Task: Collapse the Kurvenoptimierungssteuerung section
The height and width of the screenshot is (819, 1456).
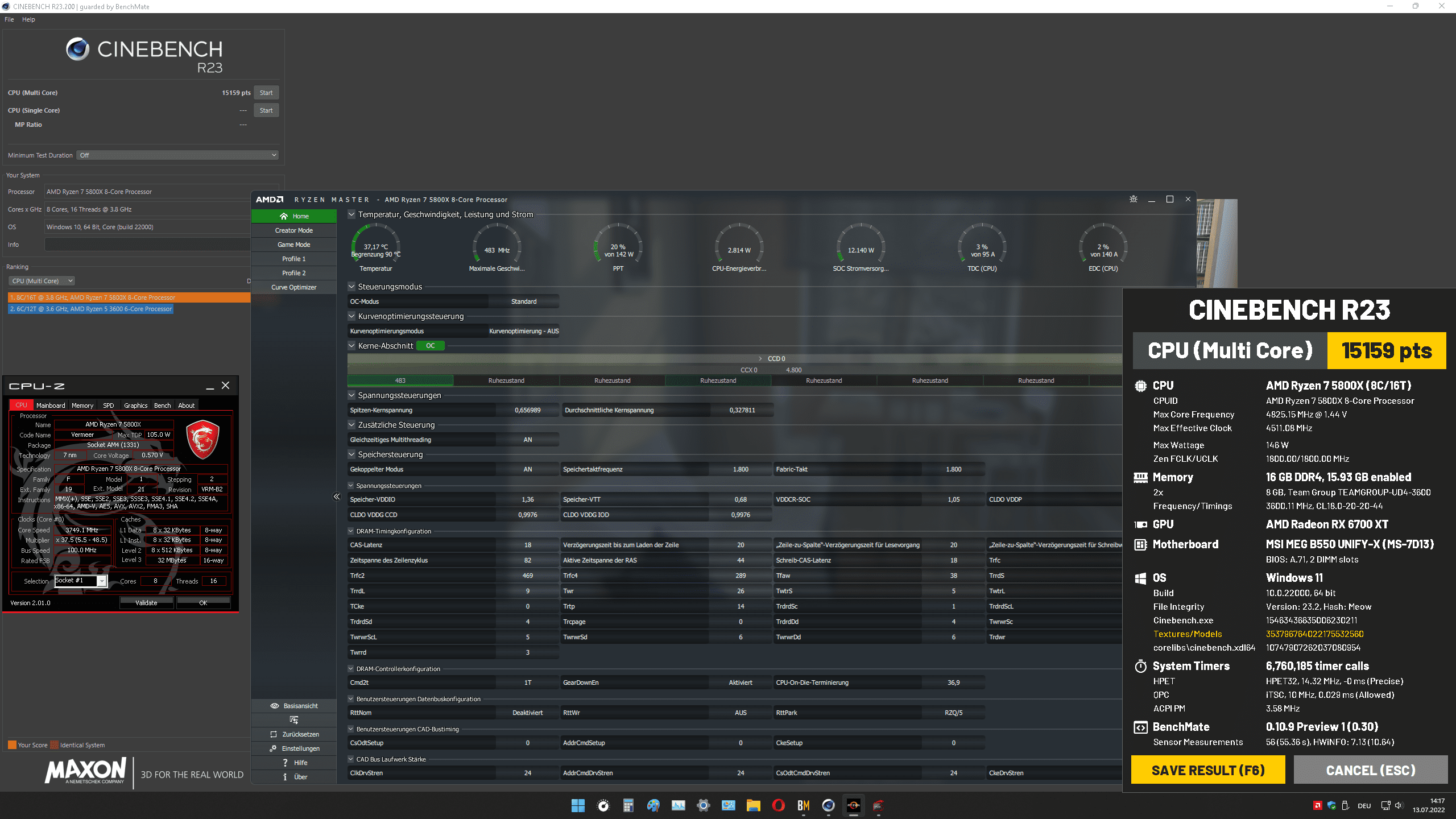Action: click(351, 316)
